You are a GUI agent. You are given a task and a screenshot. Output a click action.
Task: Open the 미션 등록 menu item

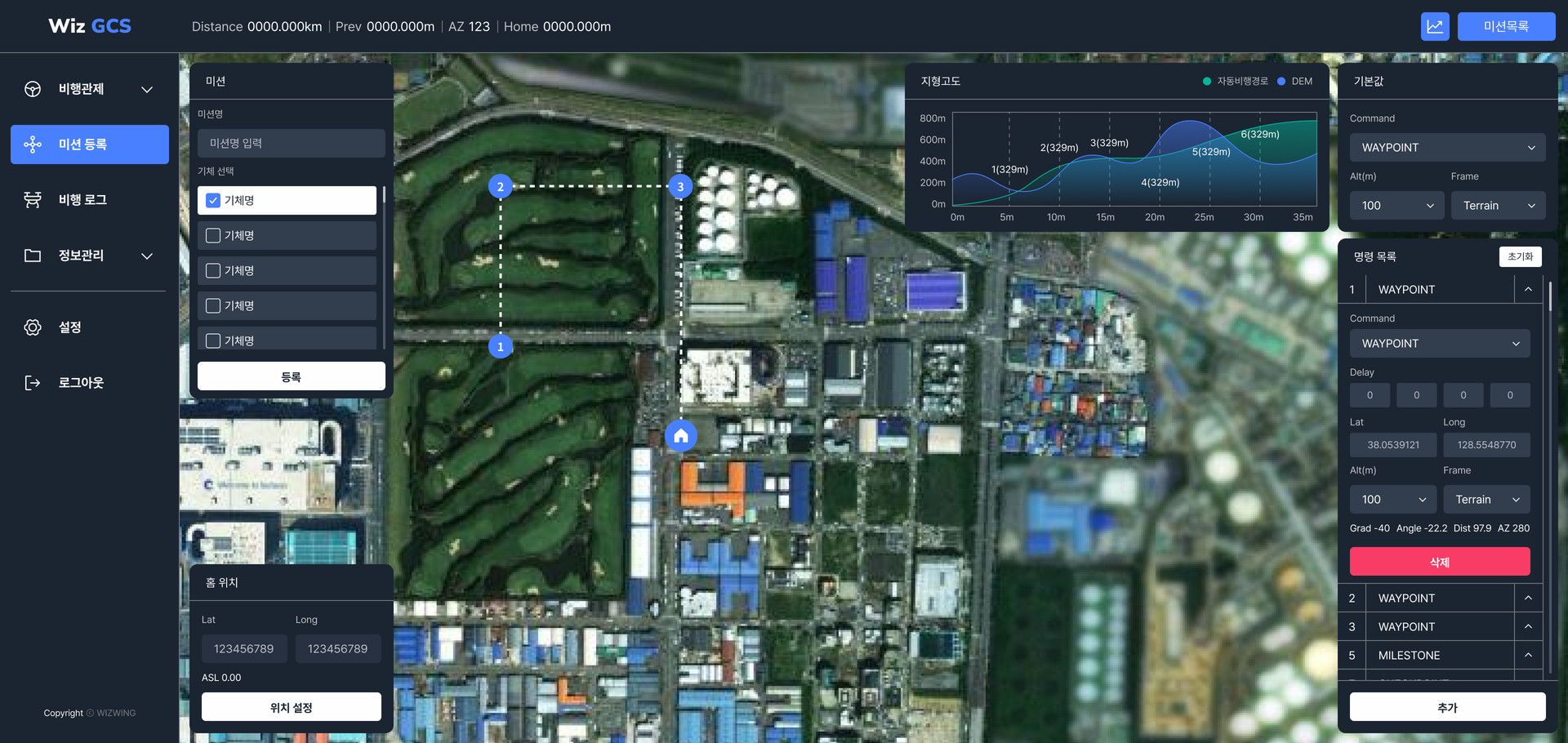(x=90, y=145)
